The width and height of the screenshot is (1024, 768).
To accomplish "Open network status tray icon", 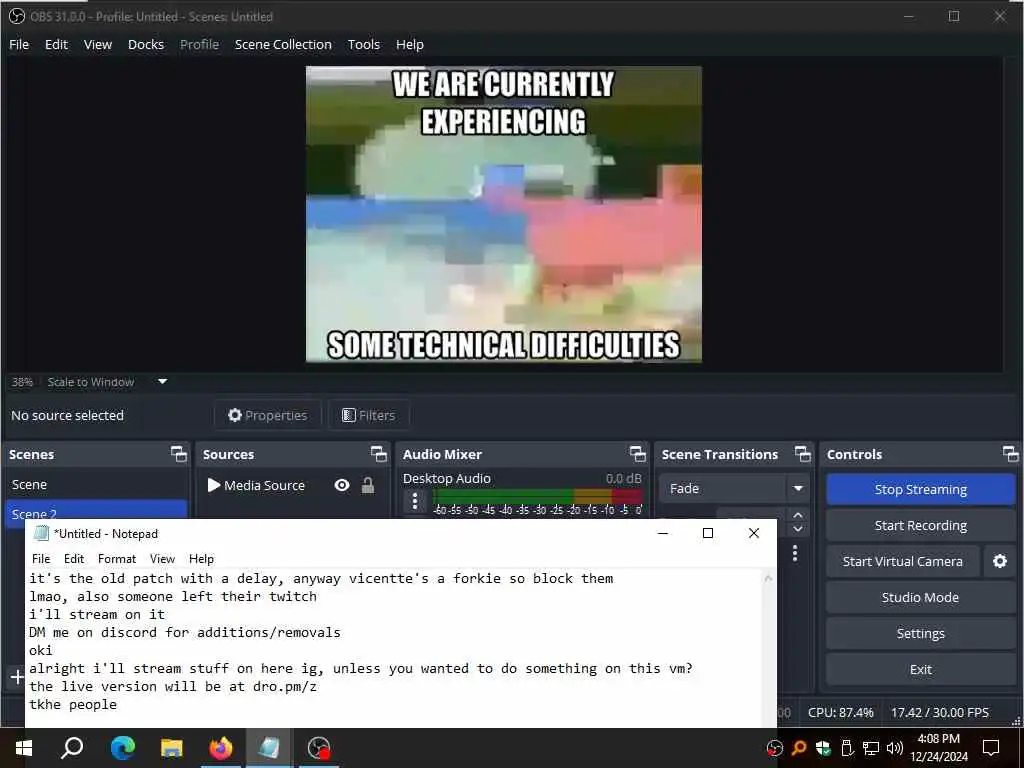I will coord(871,748).
